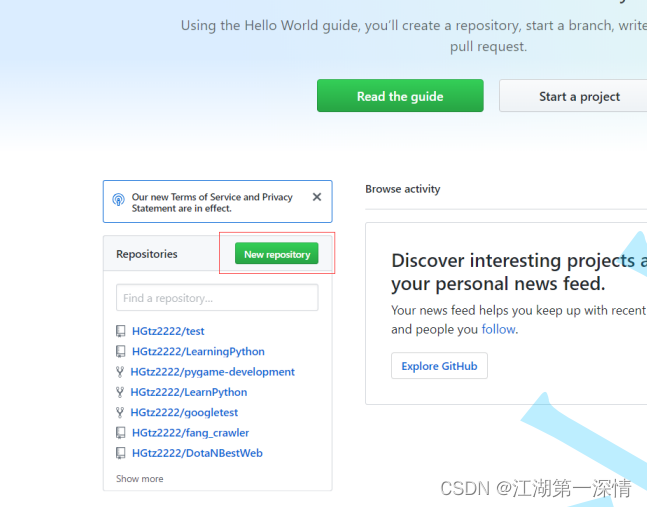The height and width of the screenshot is (507, 647).
Task: Click the Repositories panel heading
Action: [x=146, y=254]
